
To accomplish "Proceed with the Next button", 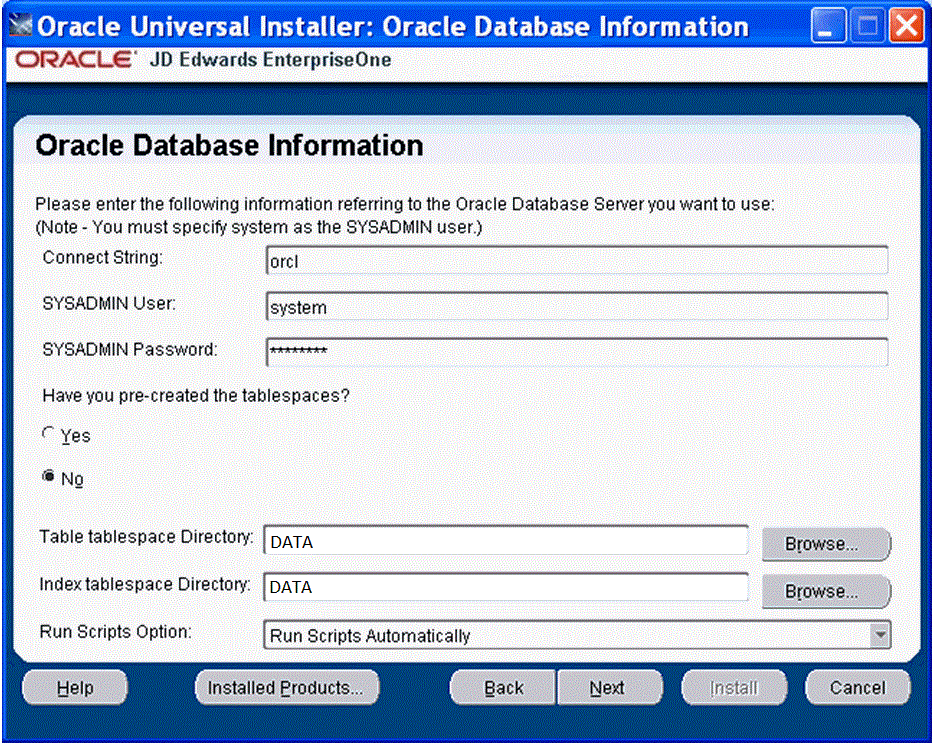I will pos(608,688).
